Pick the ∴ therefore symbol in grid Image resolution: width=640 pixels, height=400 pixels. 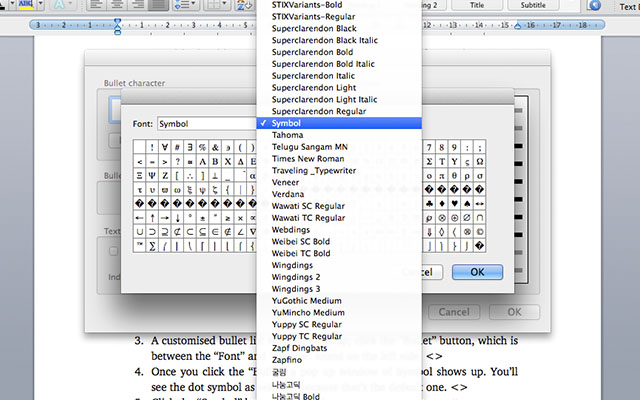tap(190, 176)
